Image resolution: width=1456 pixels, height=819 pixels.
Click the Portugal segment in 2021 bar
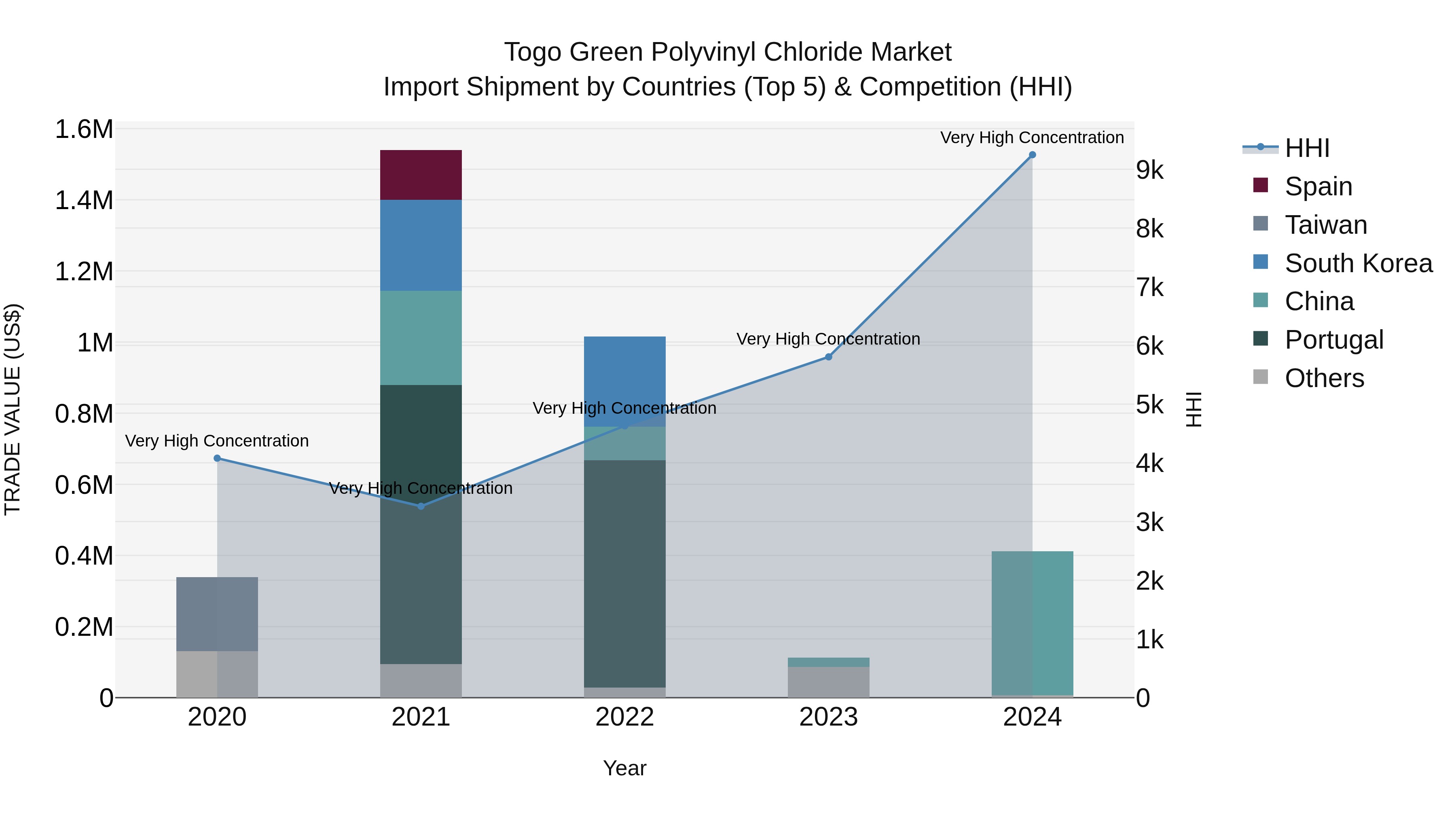click(421, 525)
